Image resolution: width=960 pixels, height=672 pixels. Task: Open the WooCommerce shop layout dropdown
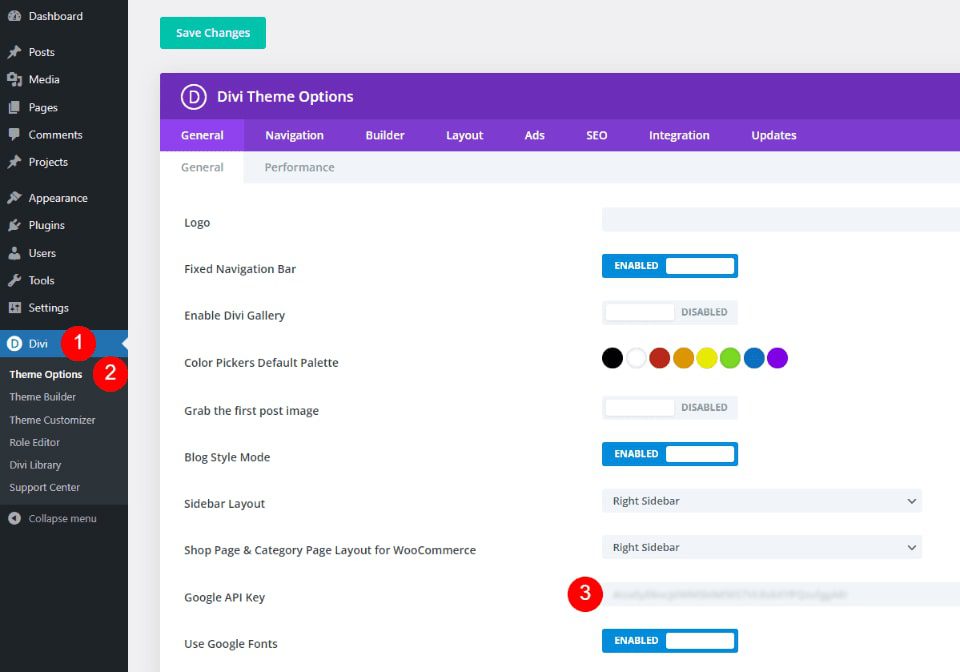(x=762, y=547)
